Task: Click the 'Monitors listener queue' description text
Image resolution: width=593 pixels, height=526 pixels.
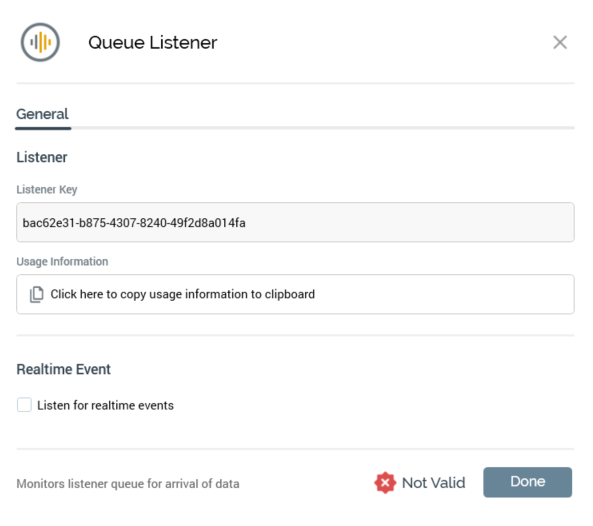Action: (128, 484)
